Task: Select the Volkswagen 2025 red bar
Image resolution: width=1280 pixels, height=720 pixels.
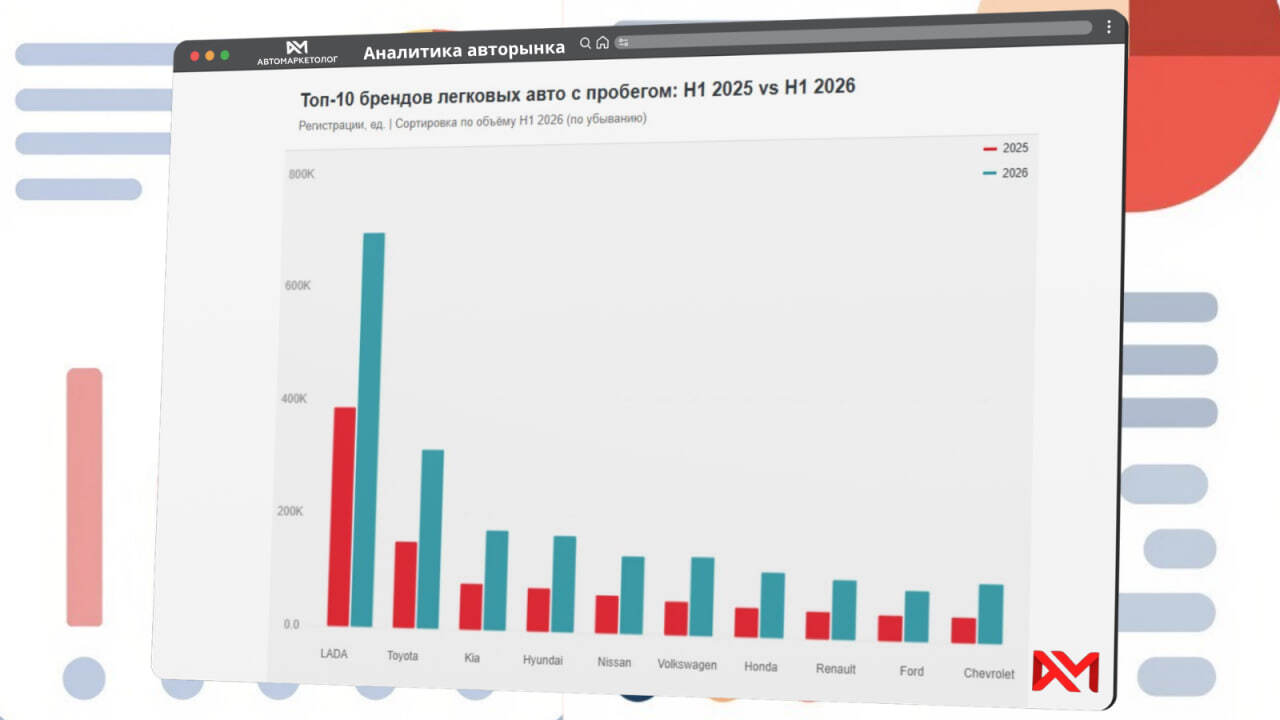Action: pyautogui.click(x=676, y=619)
